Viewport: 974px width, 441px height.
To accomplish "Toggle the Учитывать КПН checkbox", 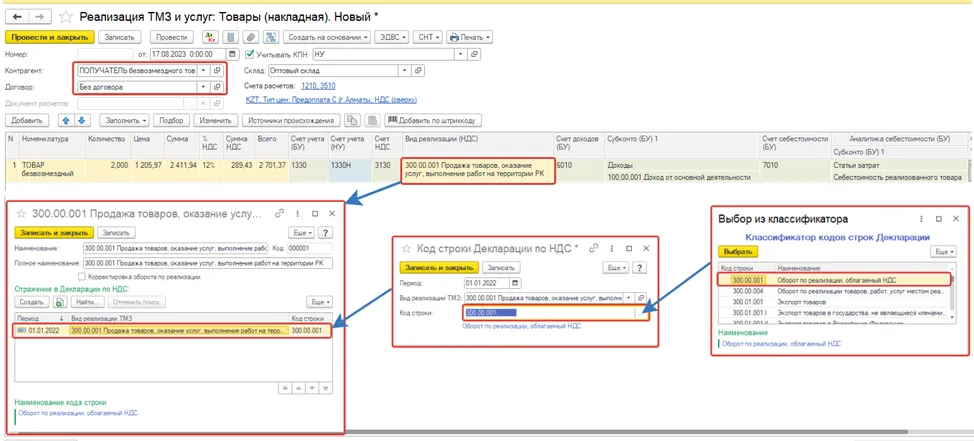I will [x=251, y=54].
